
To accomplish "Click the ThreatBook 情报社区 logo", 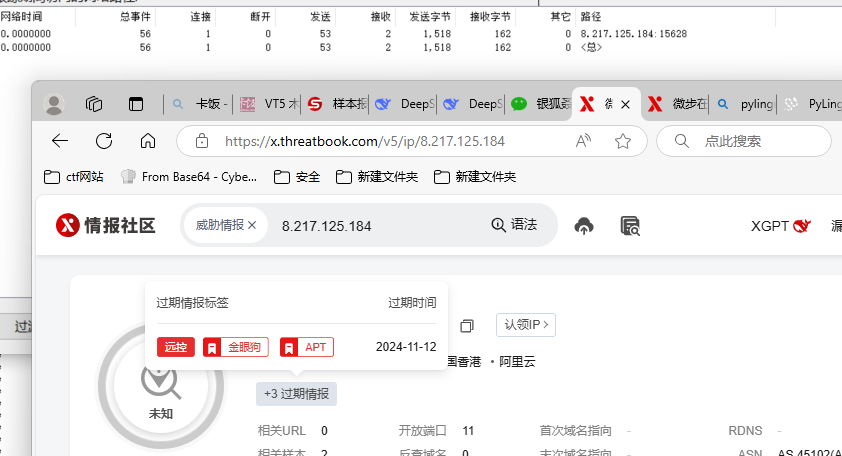I will point(105,226).
